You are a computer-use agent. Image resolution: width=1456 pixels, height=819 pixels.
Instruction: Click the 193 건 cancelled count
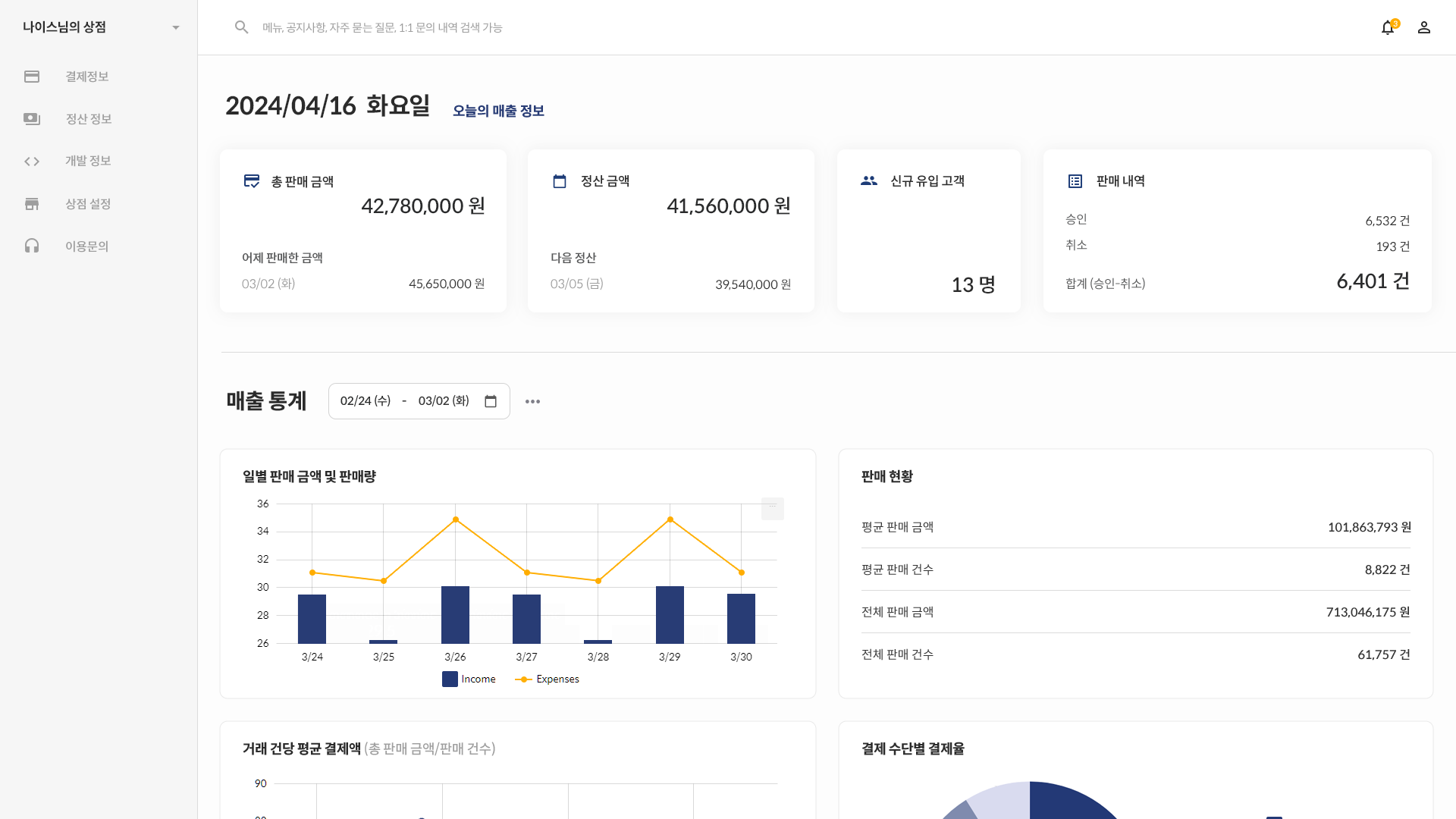(1393, 246)
